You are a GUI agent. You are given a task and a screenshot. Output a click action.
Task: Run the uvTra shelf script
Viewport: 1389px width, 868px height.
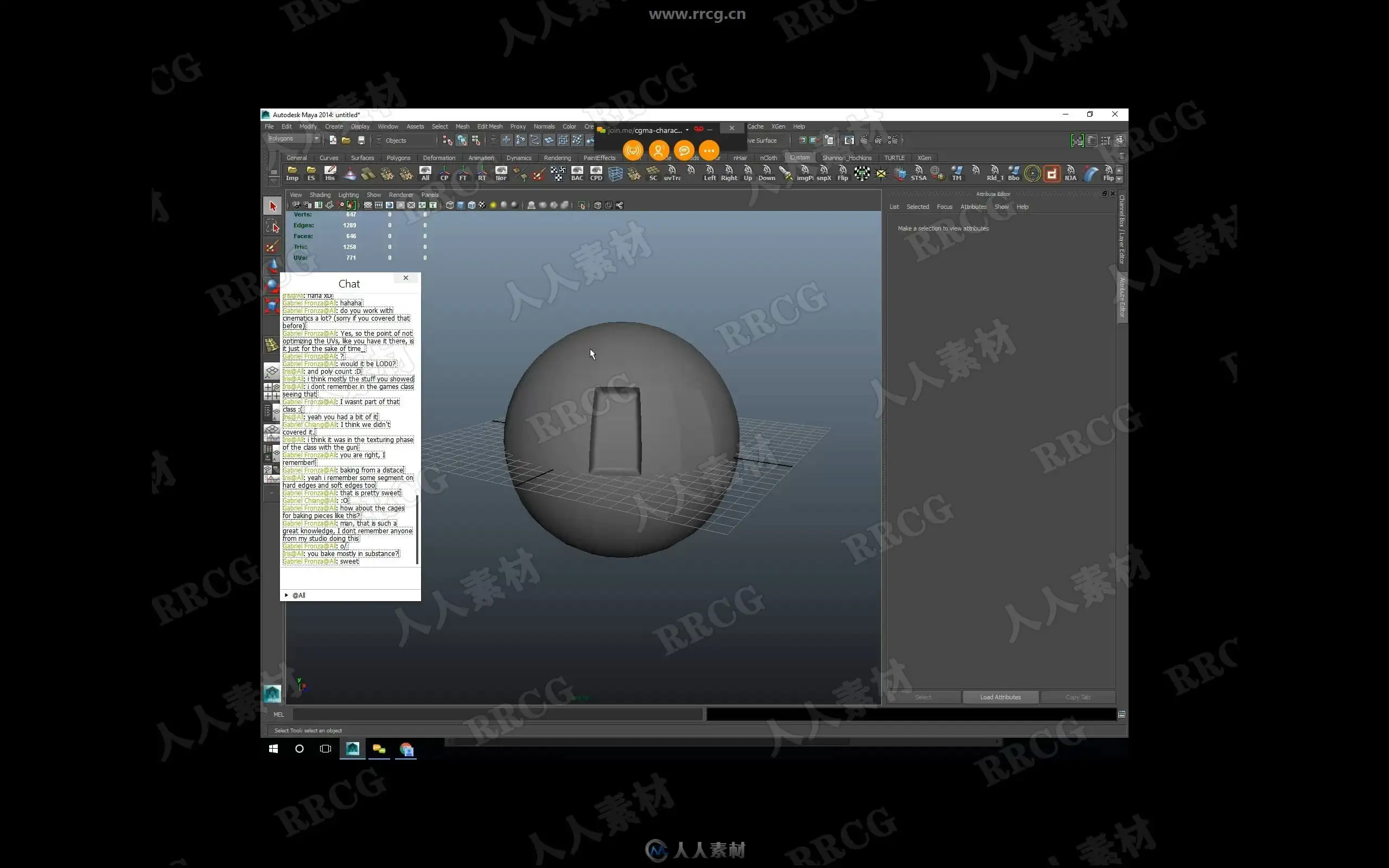(672, 174)
